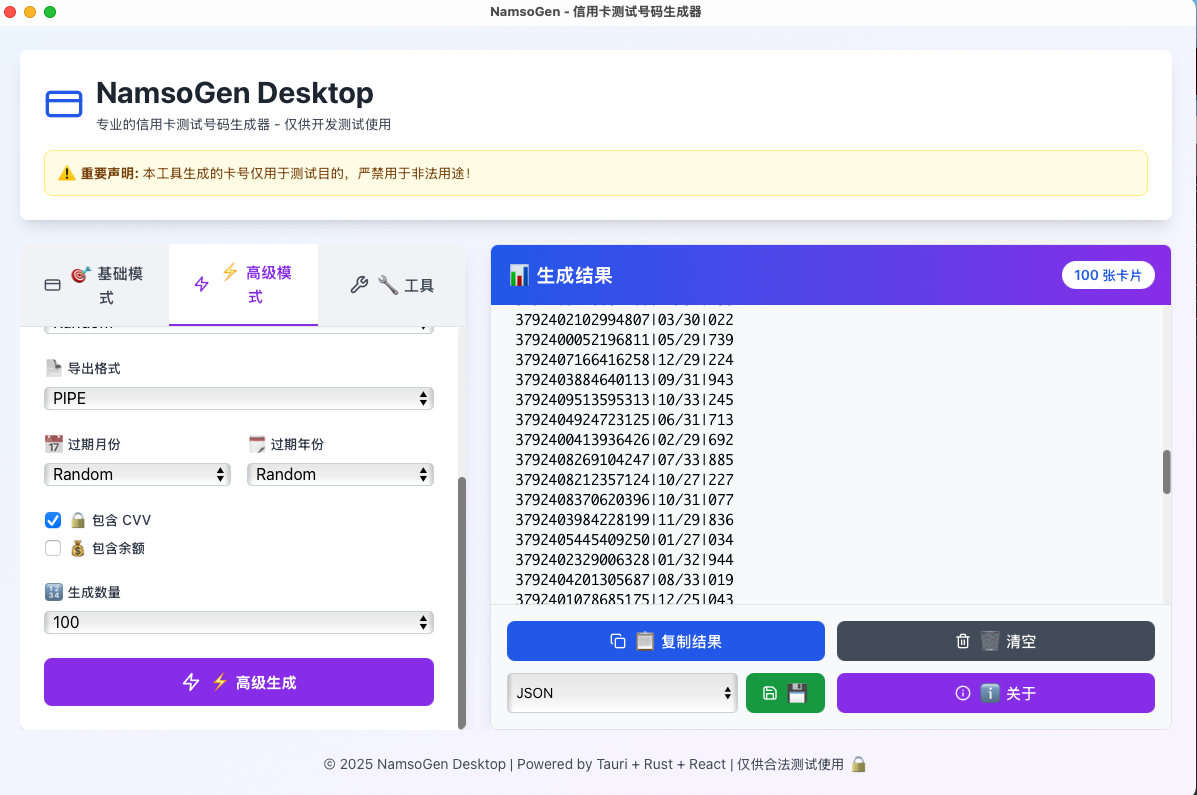The image size is (1197, 795).
Task: Click the info icon on the 关于 button
Action: [x=963, y=693]
